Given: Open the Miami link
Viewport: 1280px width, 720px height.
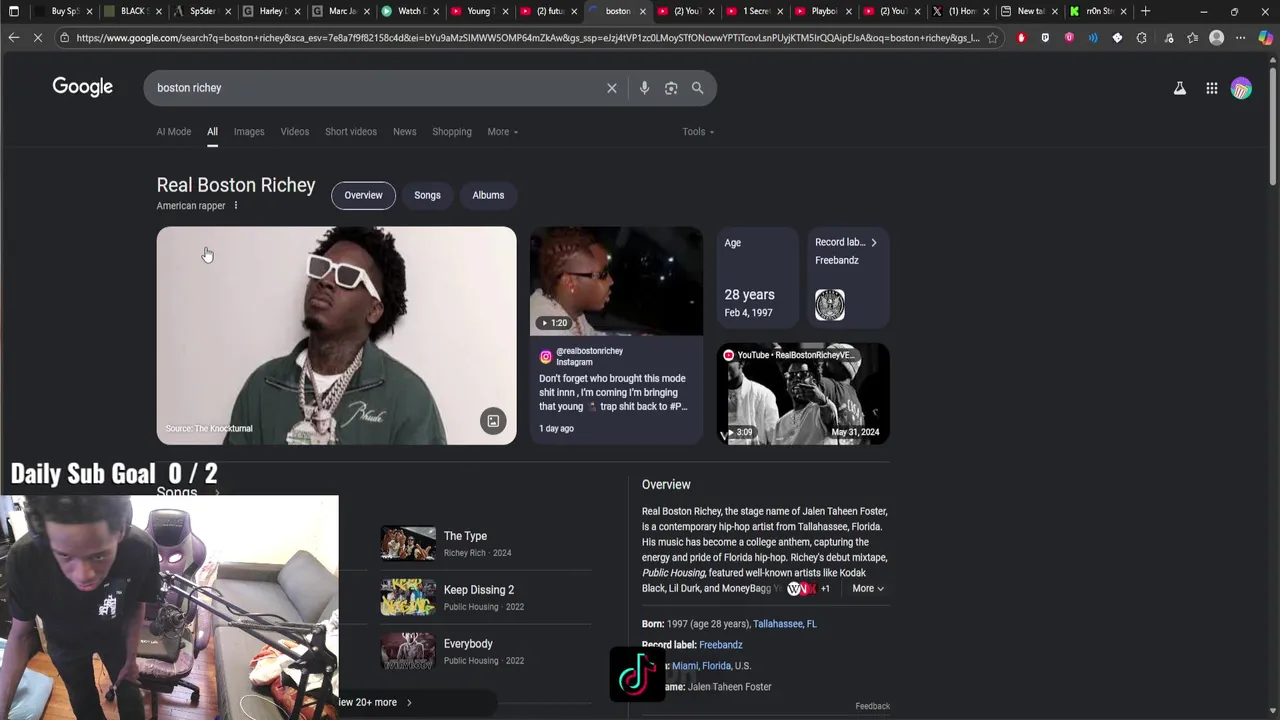Looking at the screenshot, I should [685, 666].
